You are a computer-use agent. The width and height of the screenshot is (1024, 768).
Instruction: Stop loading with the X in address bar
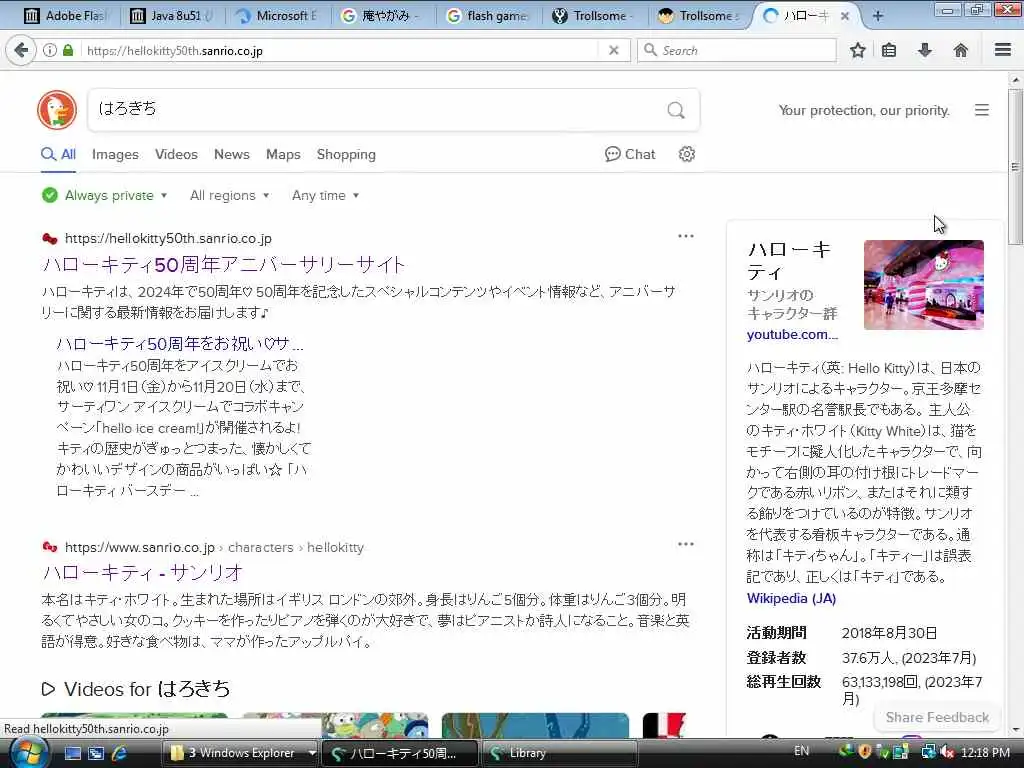point(613,50)
